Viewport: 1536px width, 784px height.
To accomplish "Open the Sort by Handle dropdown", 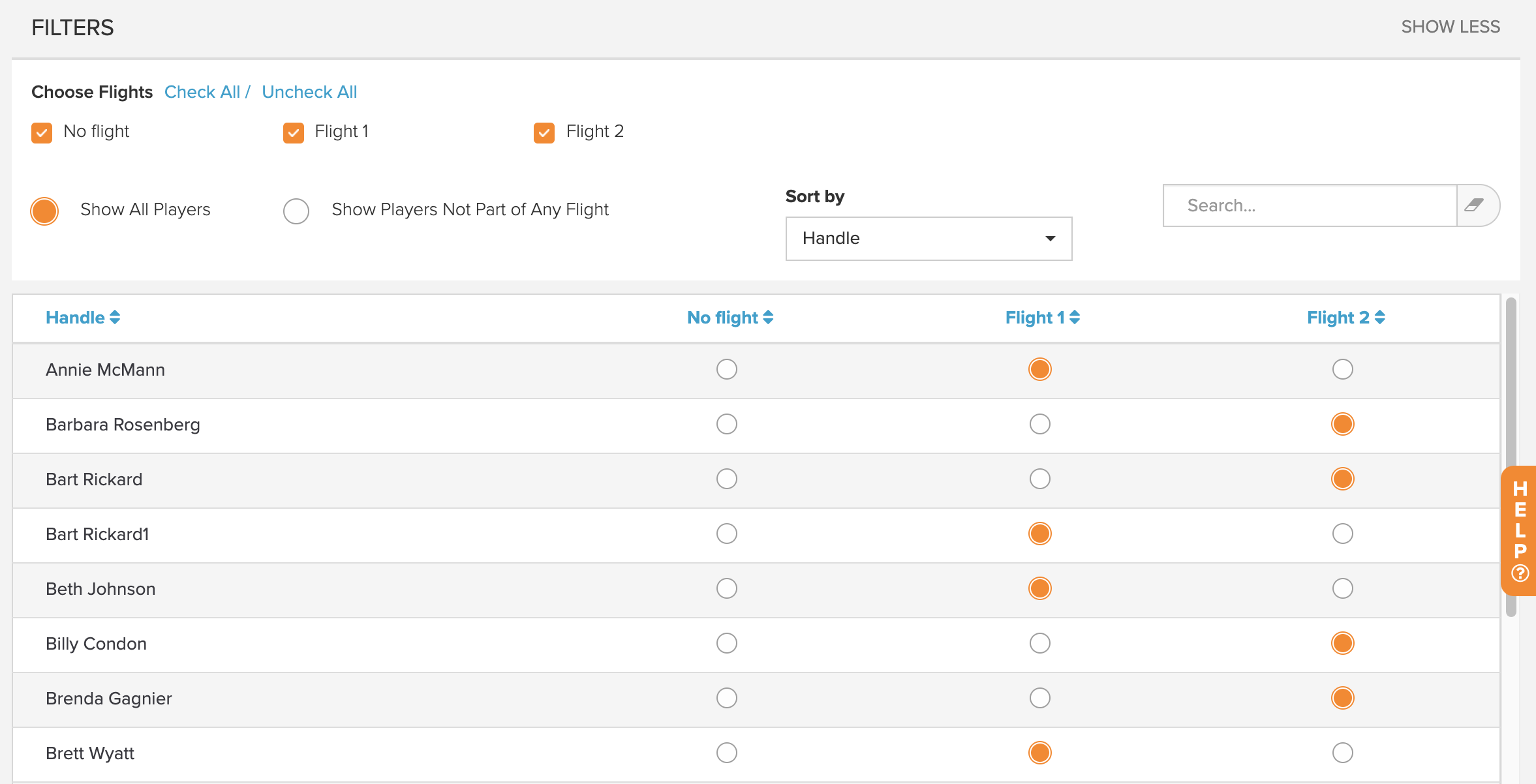I will click(x=929, y=239).
